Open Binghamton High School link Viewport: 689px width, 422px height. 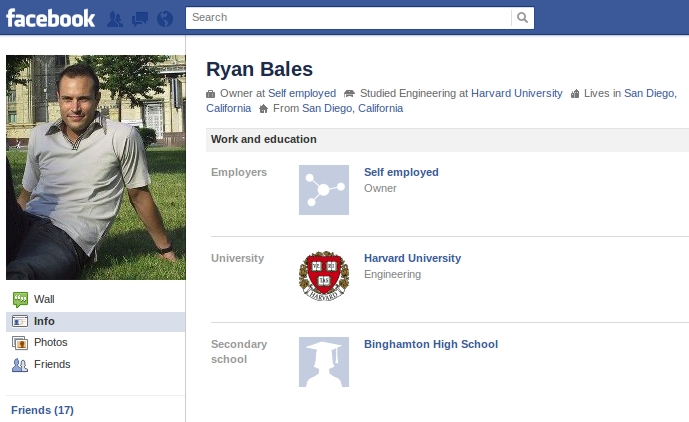tap(431, 344)
